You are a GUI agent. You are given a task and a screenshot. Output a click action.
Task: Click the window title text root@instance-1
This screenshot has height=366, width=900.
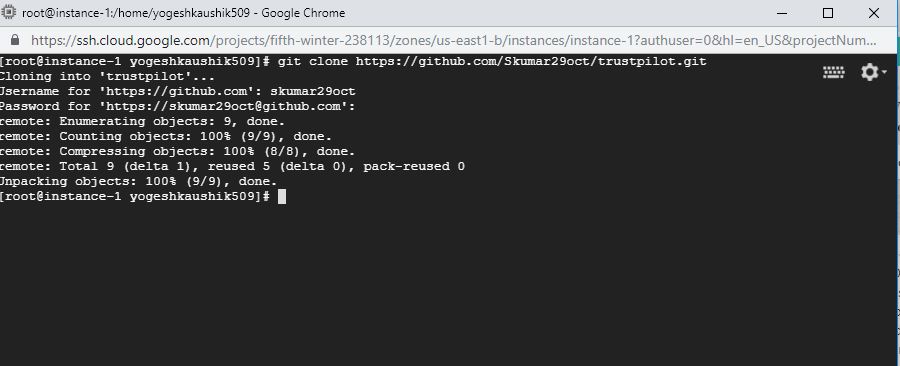(184, 13)
